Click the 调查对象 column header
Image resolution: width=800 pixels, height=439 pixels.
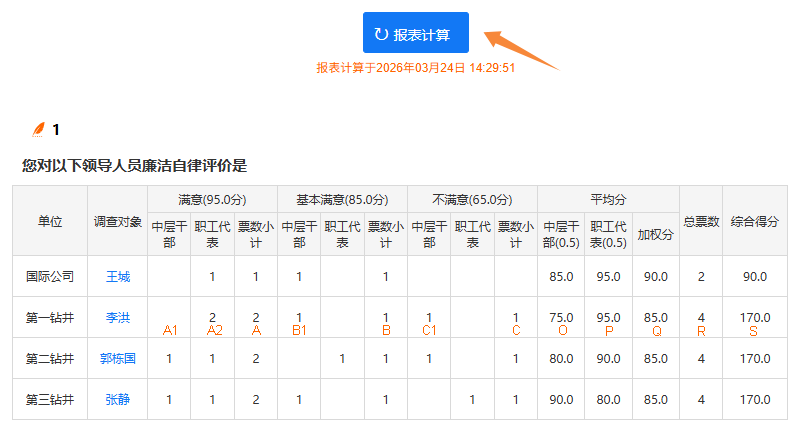pos(118,221)
